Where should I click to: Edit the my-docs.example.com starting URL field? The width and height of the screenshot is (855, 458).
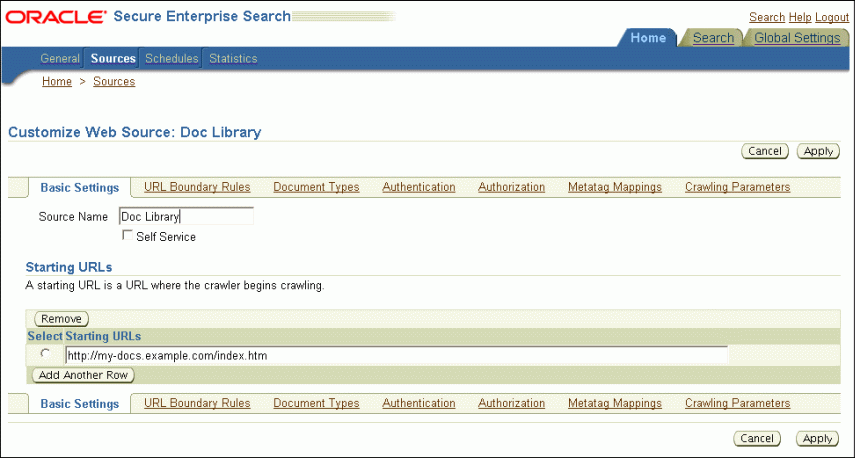396,356
